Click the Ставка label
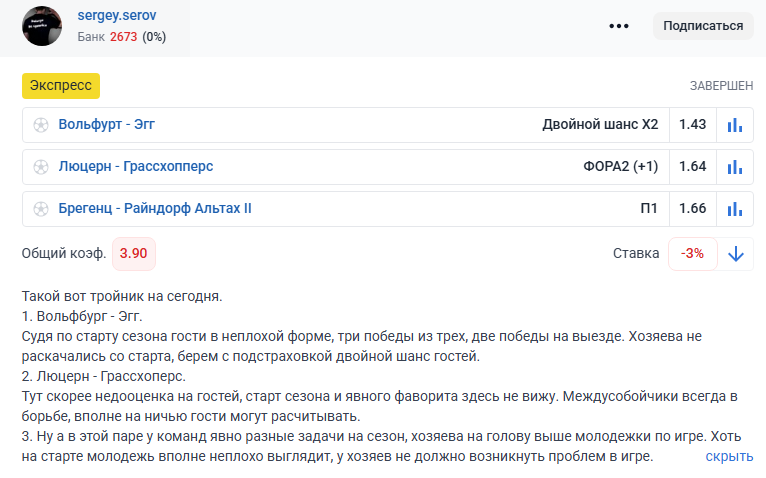Viewport: 766px width, 478px height. click(636, 254)
